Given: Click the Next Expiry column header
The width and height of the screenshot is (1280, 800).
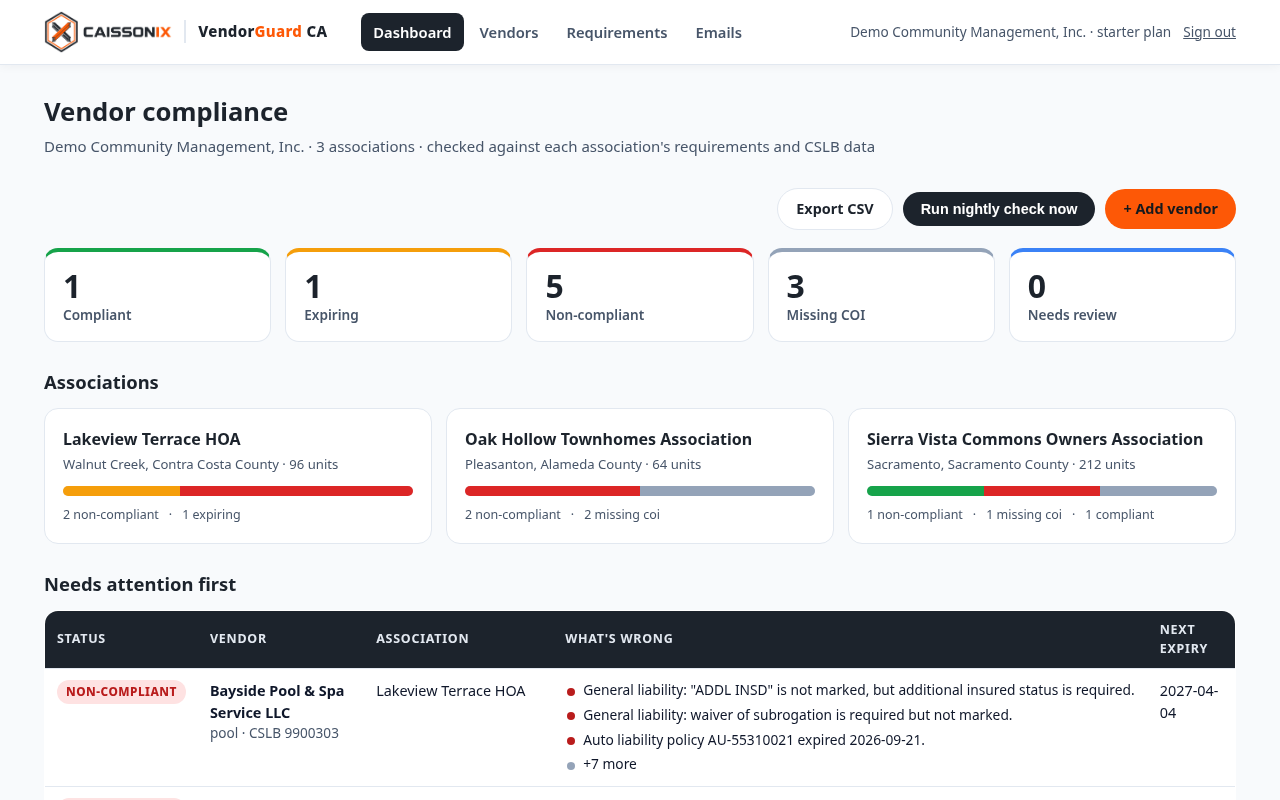Looking at the screenshot, I should click(1184, 638).
